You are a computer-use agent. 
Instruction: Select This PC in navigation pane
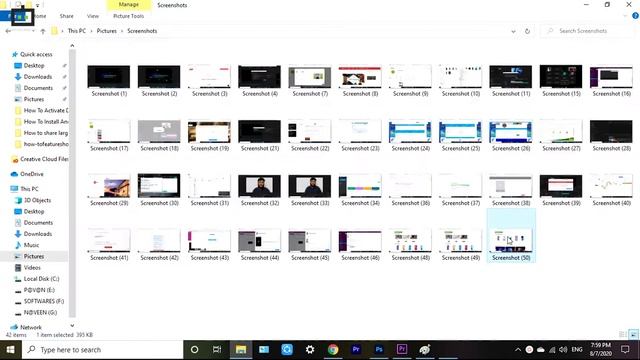tap(29, 189)
